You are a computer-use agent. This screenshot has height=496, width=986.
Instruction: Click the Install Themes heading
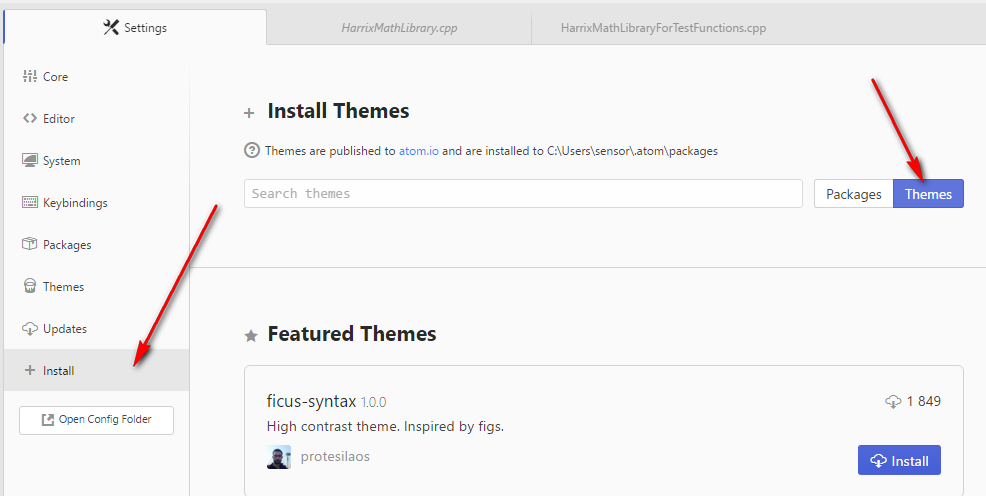[338, 111]
